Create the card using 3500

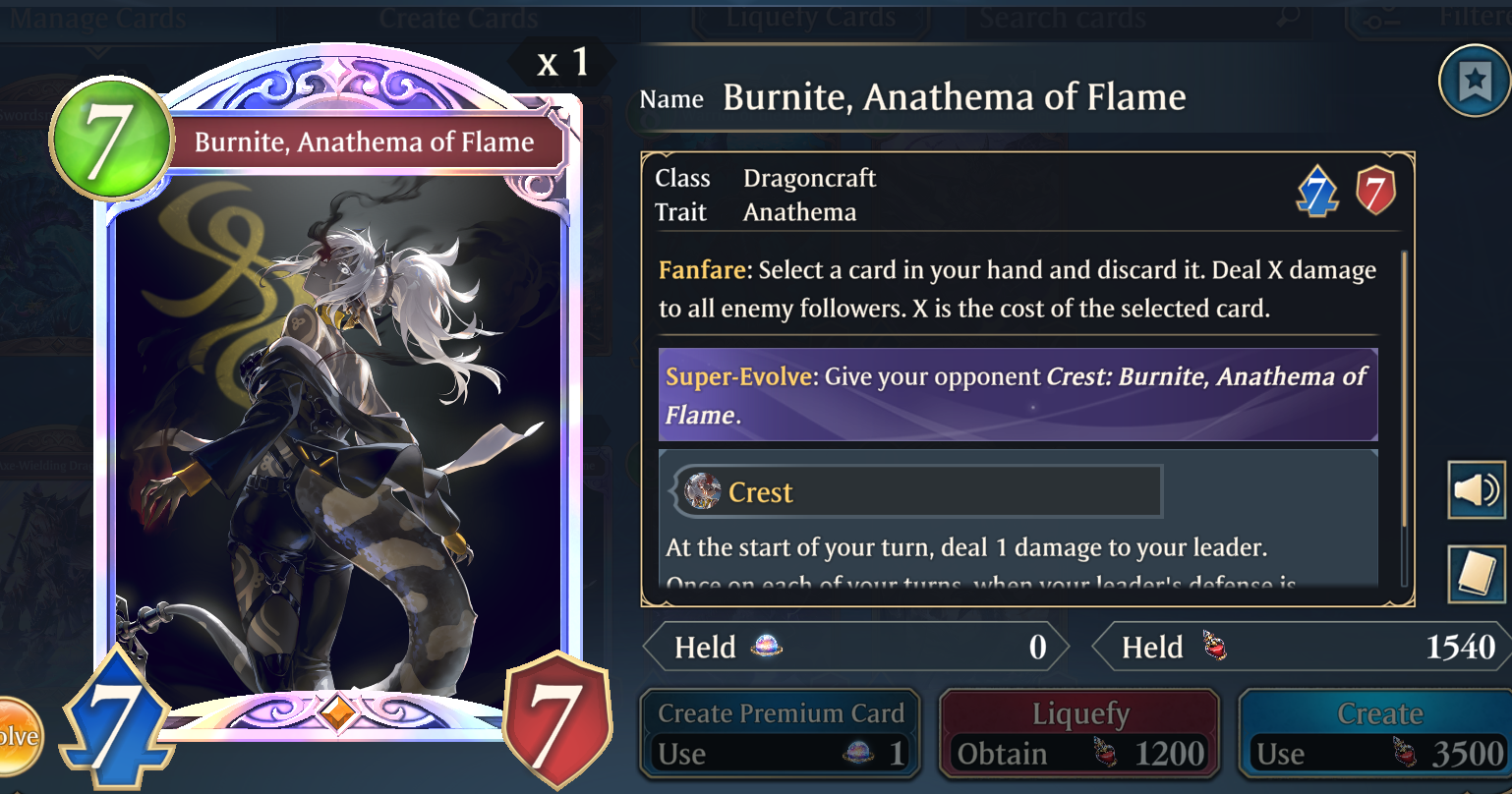click(1375, 735)
